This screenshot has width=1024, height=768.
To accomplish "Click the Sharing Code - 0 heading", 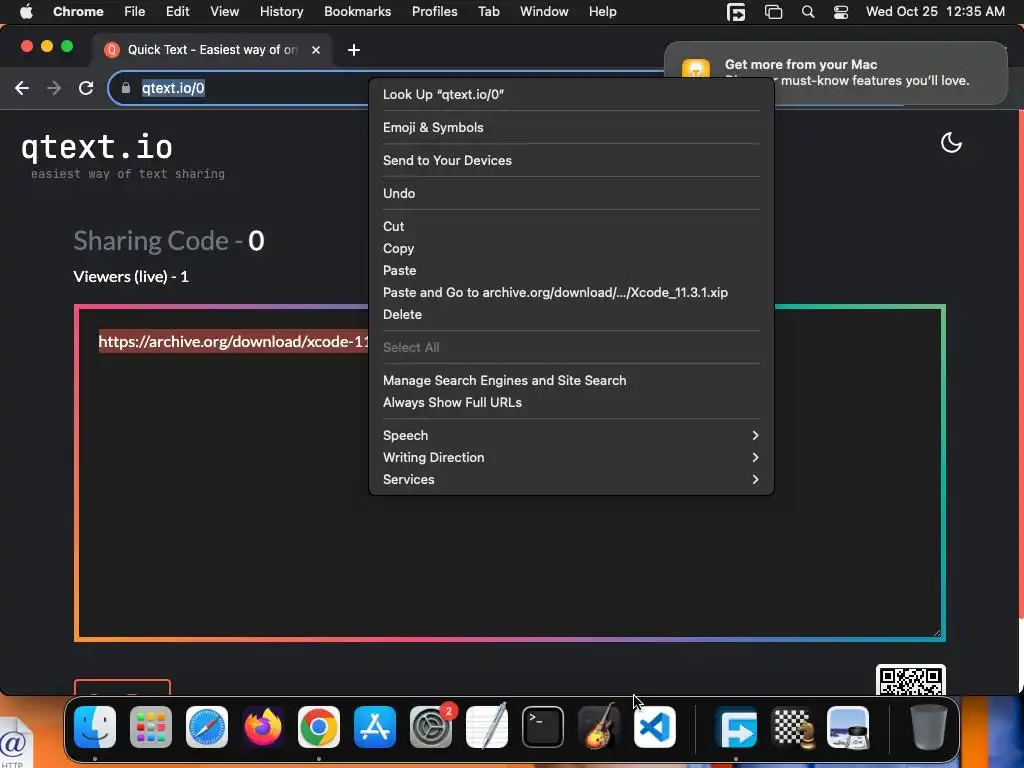I will click(x=168, y=241).
